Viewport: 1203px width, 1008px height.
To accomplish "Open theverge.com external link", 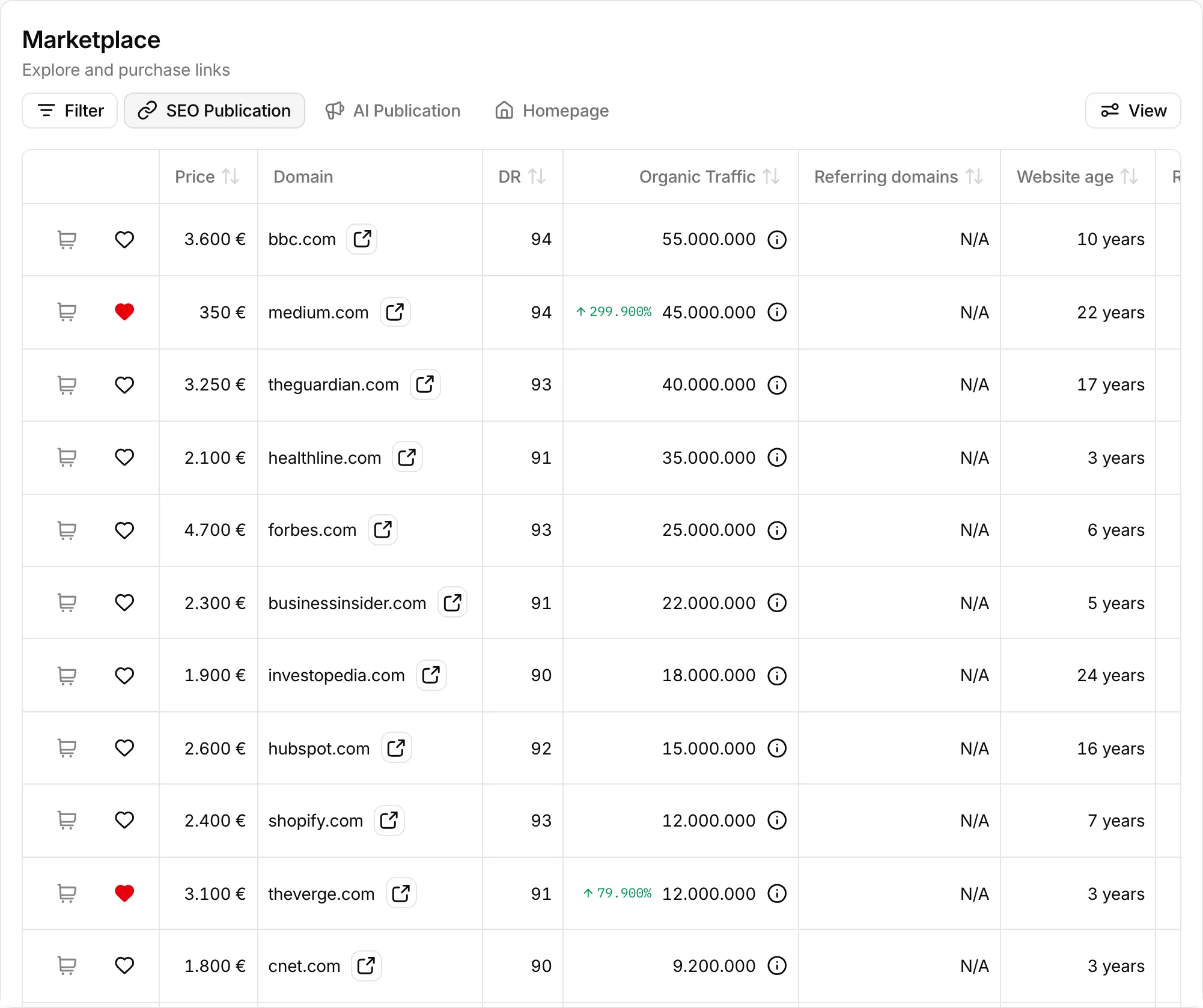I will point(401,894).
